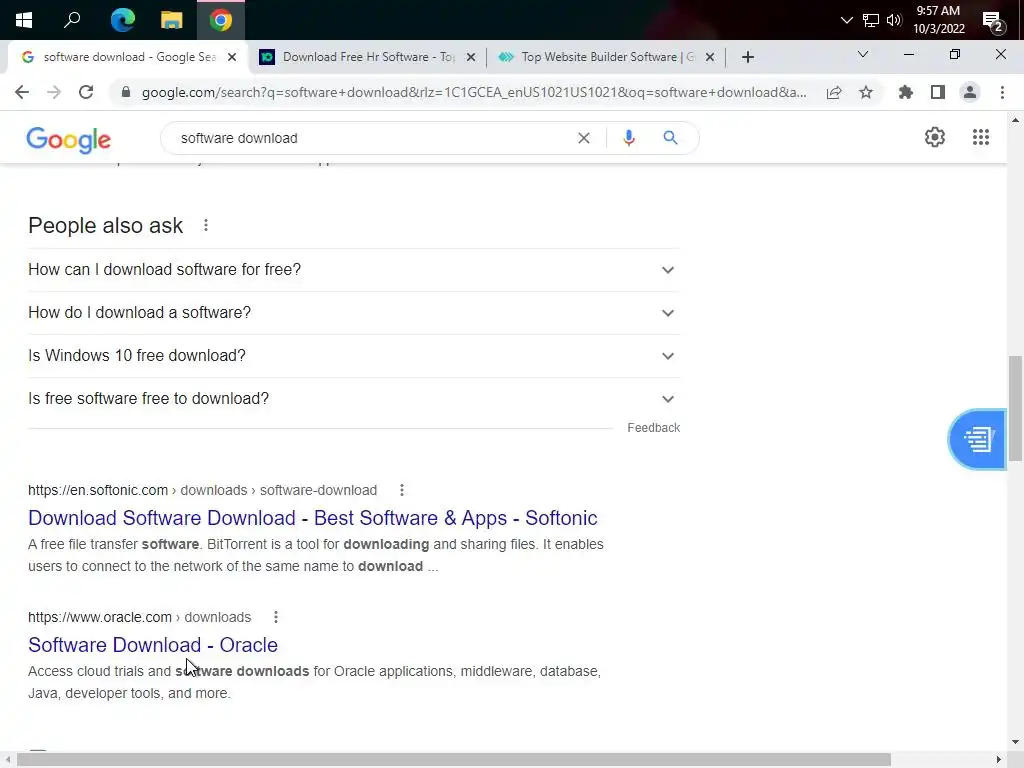Submit search with magnifier icon
Viewport: 1024px width, 768px height.
[670, 138]
